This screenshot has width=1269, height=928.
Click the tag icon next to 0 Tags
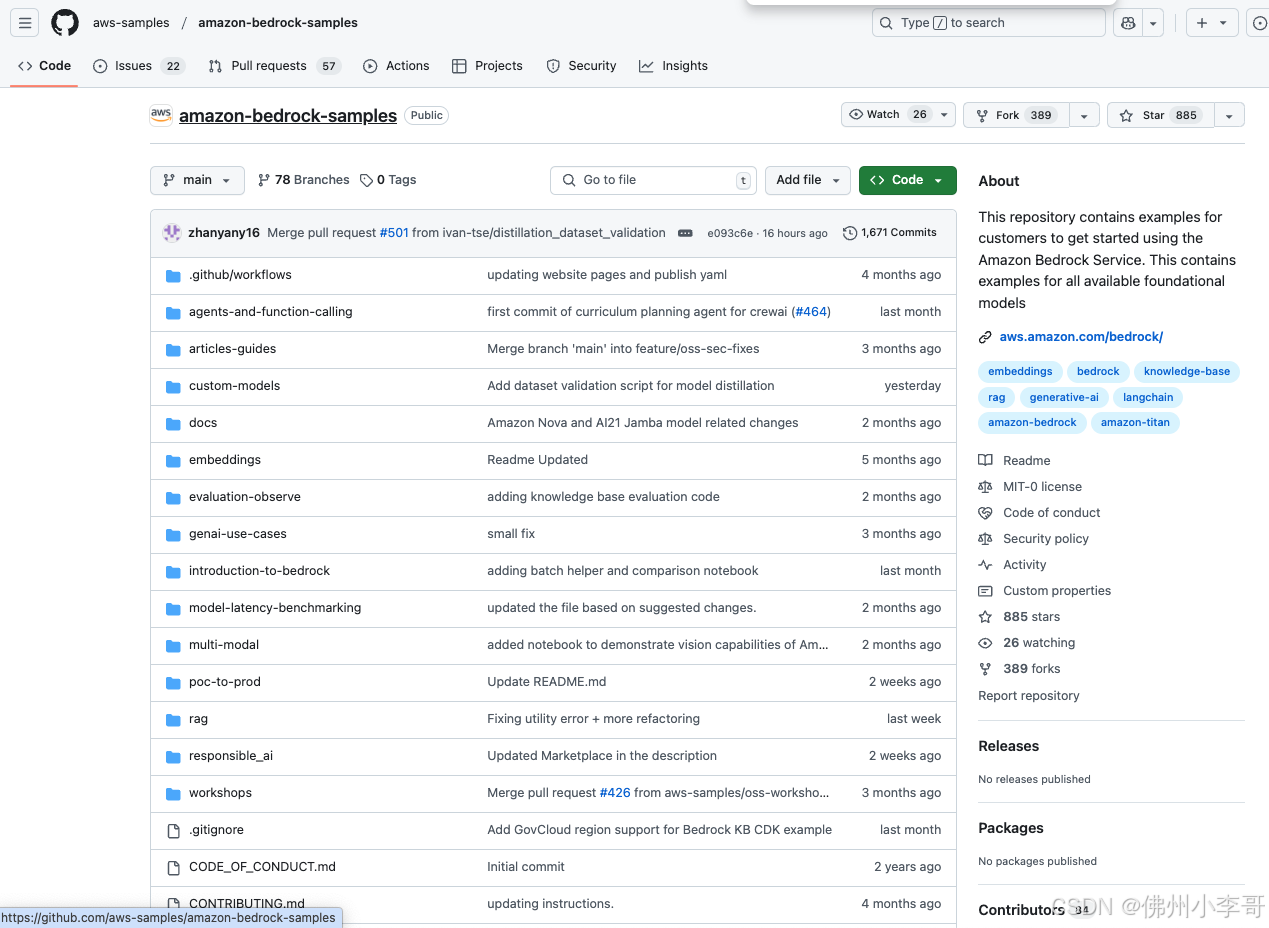[366, 180]
